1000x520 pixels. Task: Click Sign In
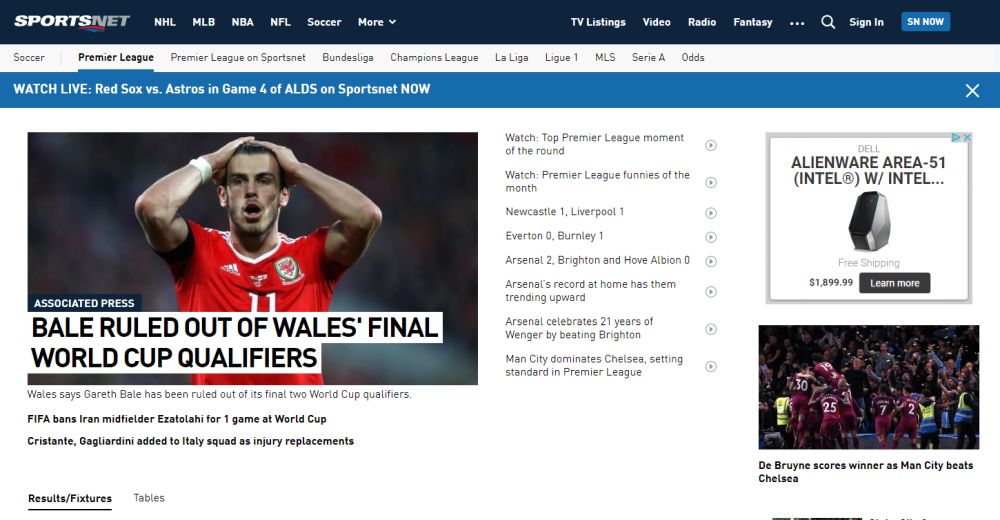[866, 22]
